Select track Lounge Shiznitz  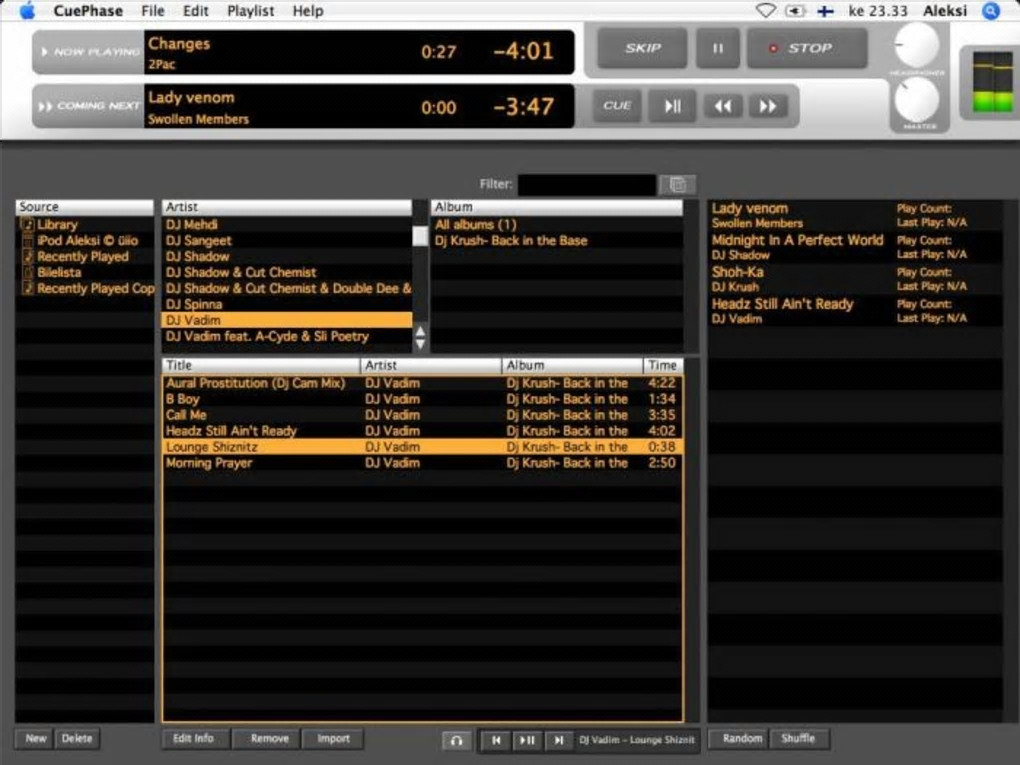[x=423, y=447]
